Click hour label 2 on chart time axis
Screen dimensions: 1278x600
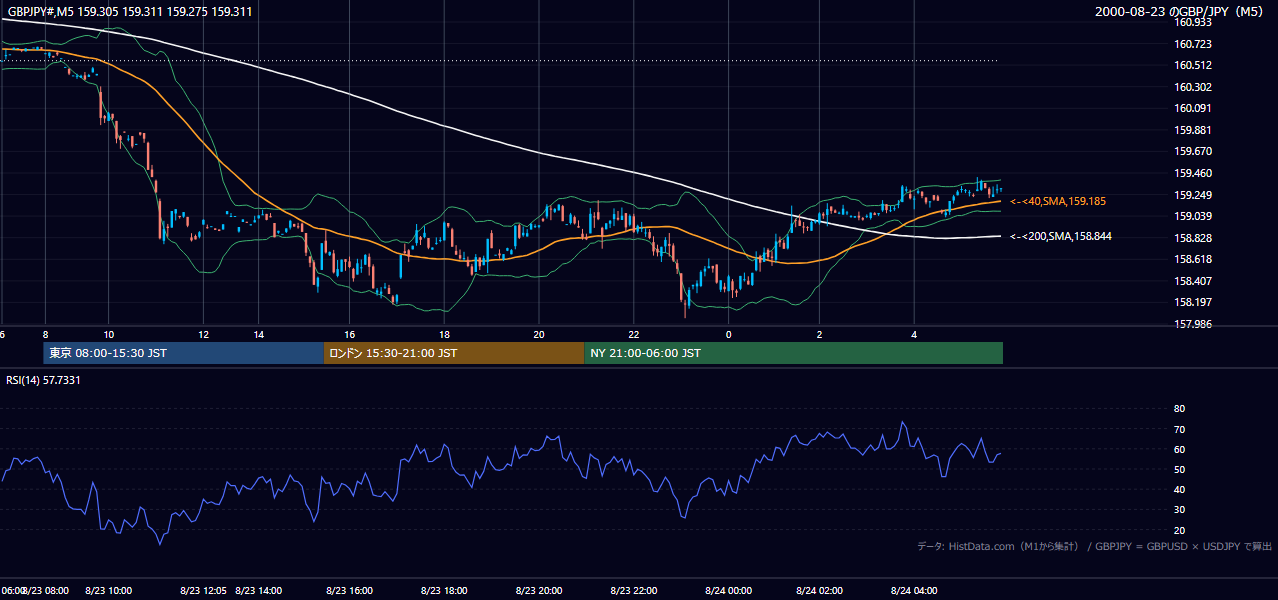(819, 334)
